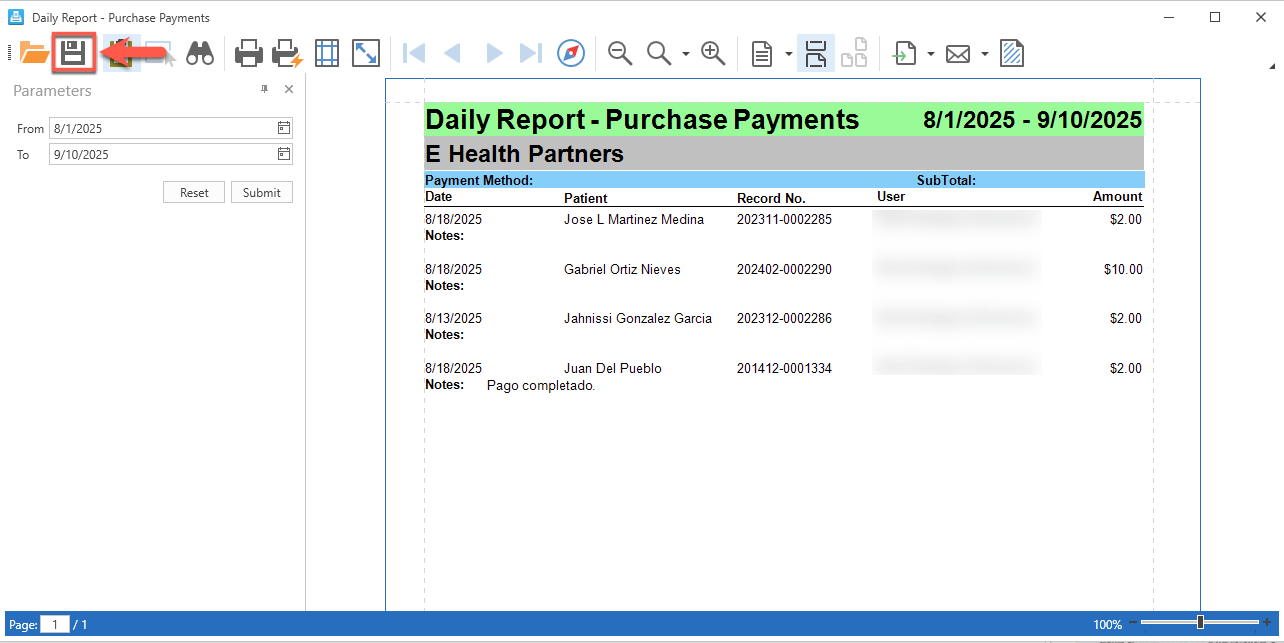Screen dimensions: 1284x643
Task: Click the Show Cover Page icon
Action: [x=854, y=53]
